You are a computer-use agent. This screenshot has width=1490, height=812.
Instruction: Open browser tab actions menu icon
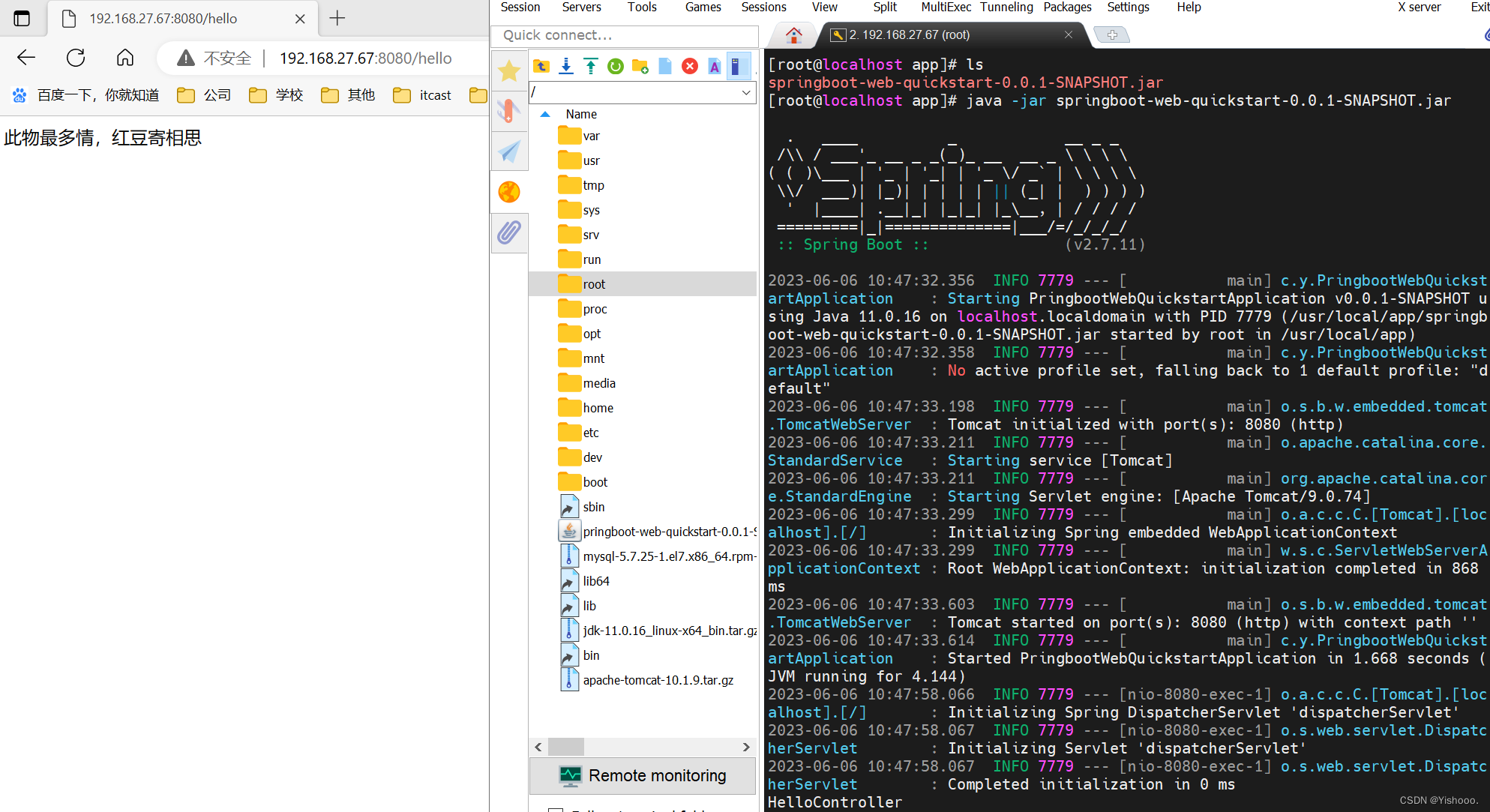[x=22, y=18]
